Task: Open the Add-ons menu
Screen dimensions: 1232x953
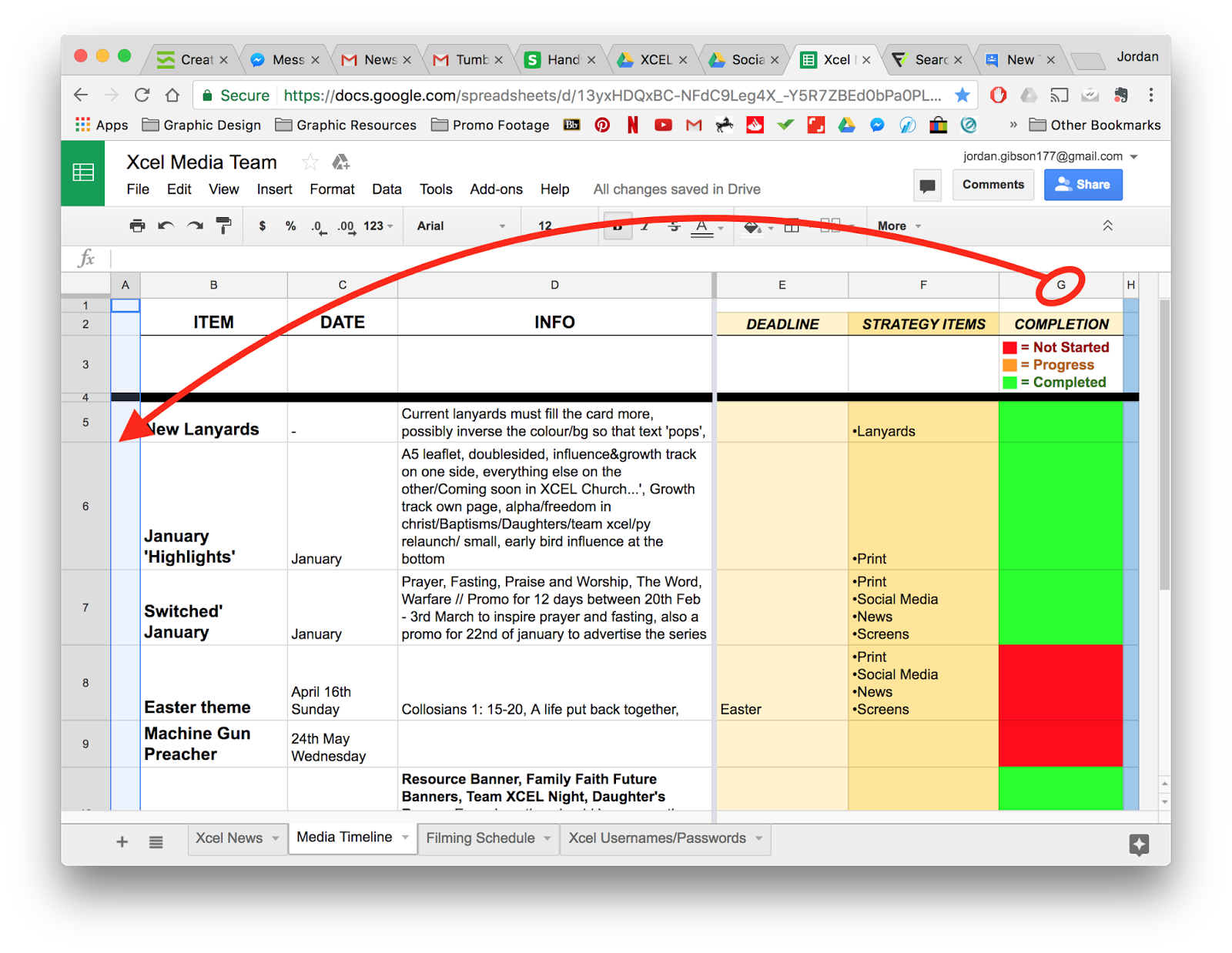Action: (x=496, y=189)
